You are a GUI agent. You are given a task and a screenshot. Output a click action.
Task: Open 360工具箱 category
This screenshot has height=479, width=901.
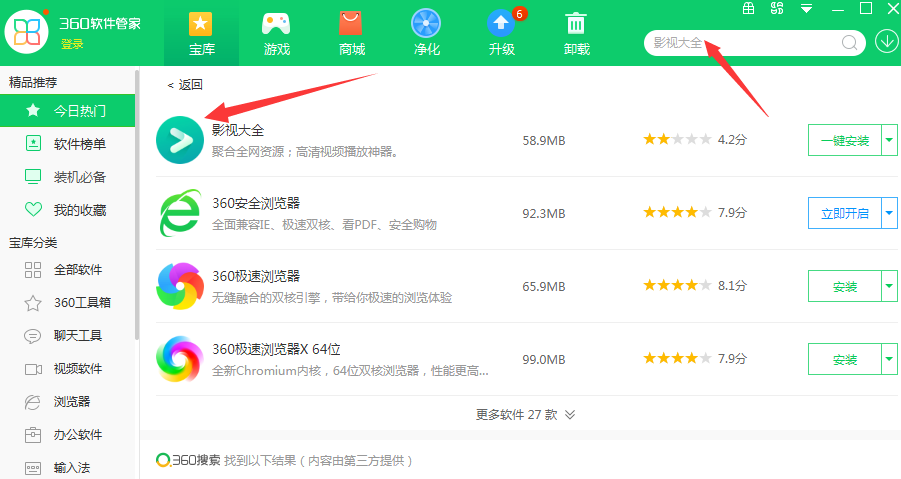[x=67, y=303]
